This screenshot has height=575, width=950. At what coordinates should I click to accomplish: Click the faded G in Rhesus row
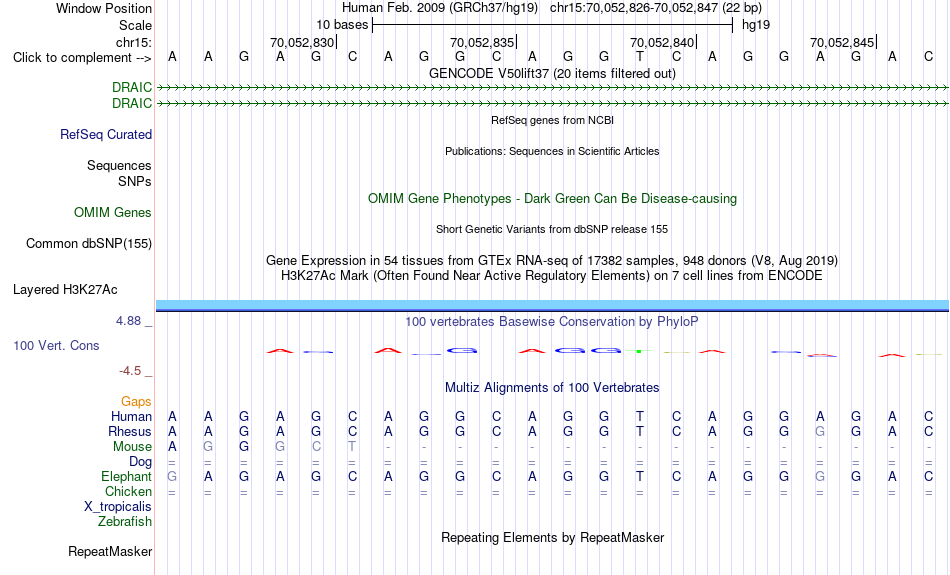click(820, 431)
